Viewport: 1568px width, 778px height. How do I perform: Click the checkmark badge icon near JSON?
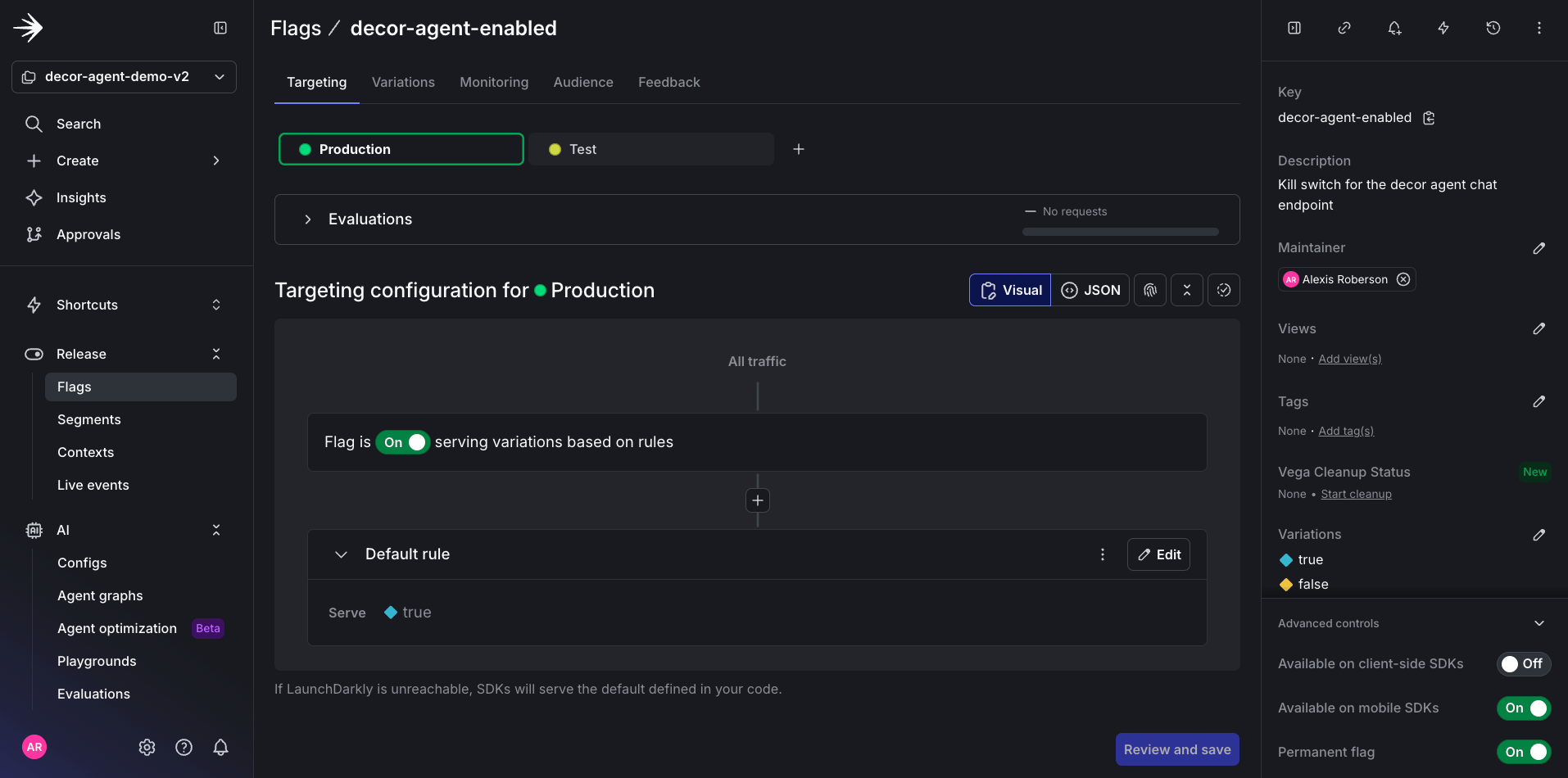pos(1224,290)
